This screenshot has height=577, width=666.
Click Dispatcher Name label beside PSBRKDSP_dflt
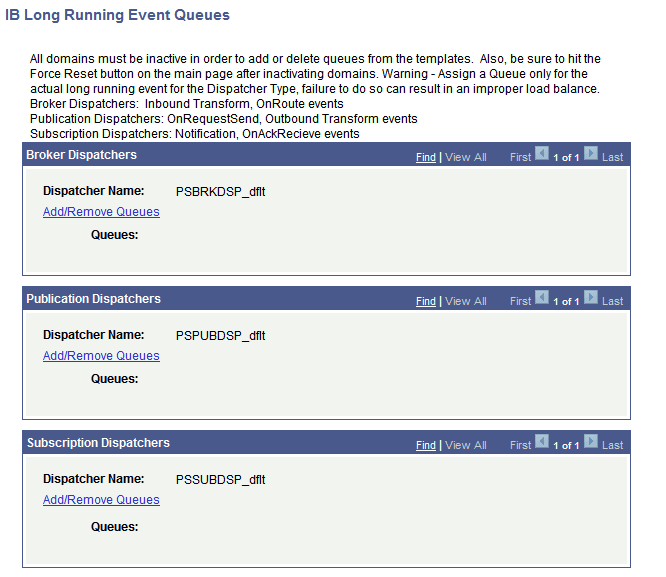[93, 191]
